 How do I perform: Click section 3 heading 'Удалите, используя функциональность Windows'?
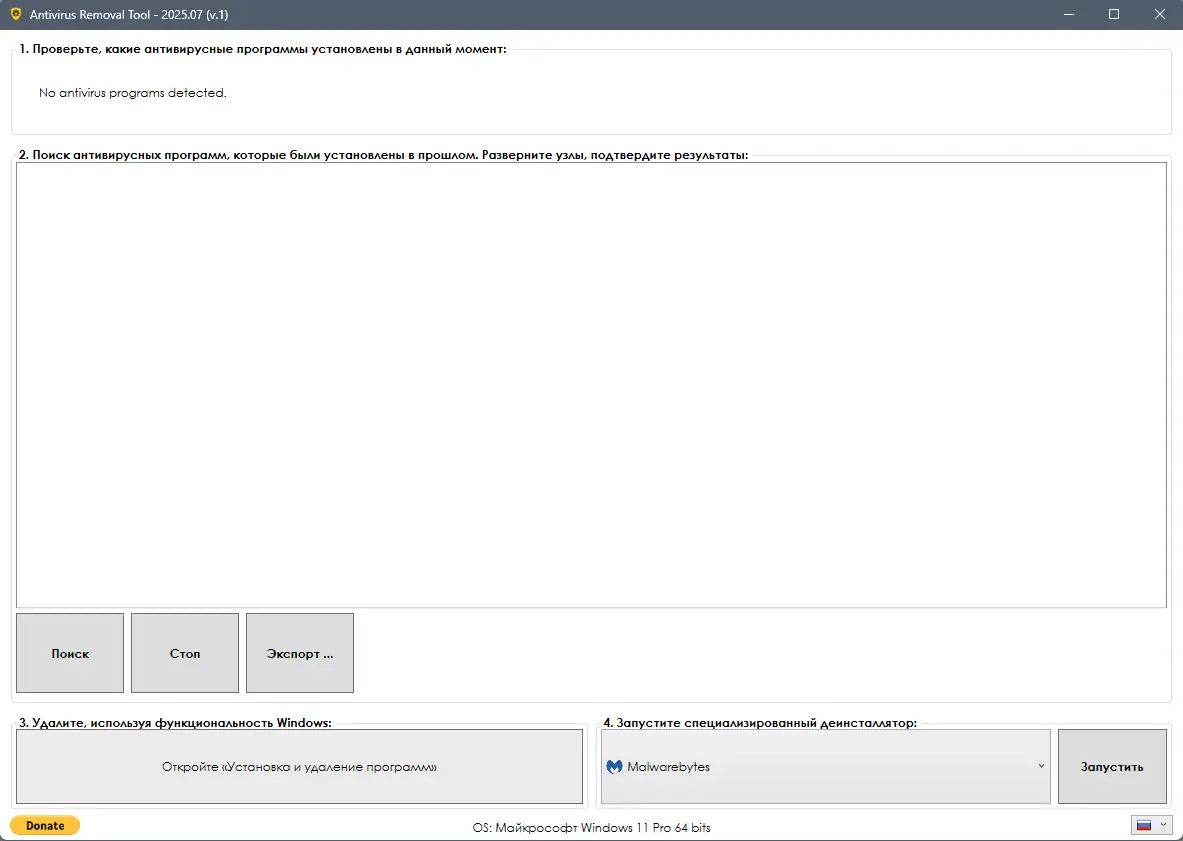point(175,723)
